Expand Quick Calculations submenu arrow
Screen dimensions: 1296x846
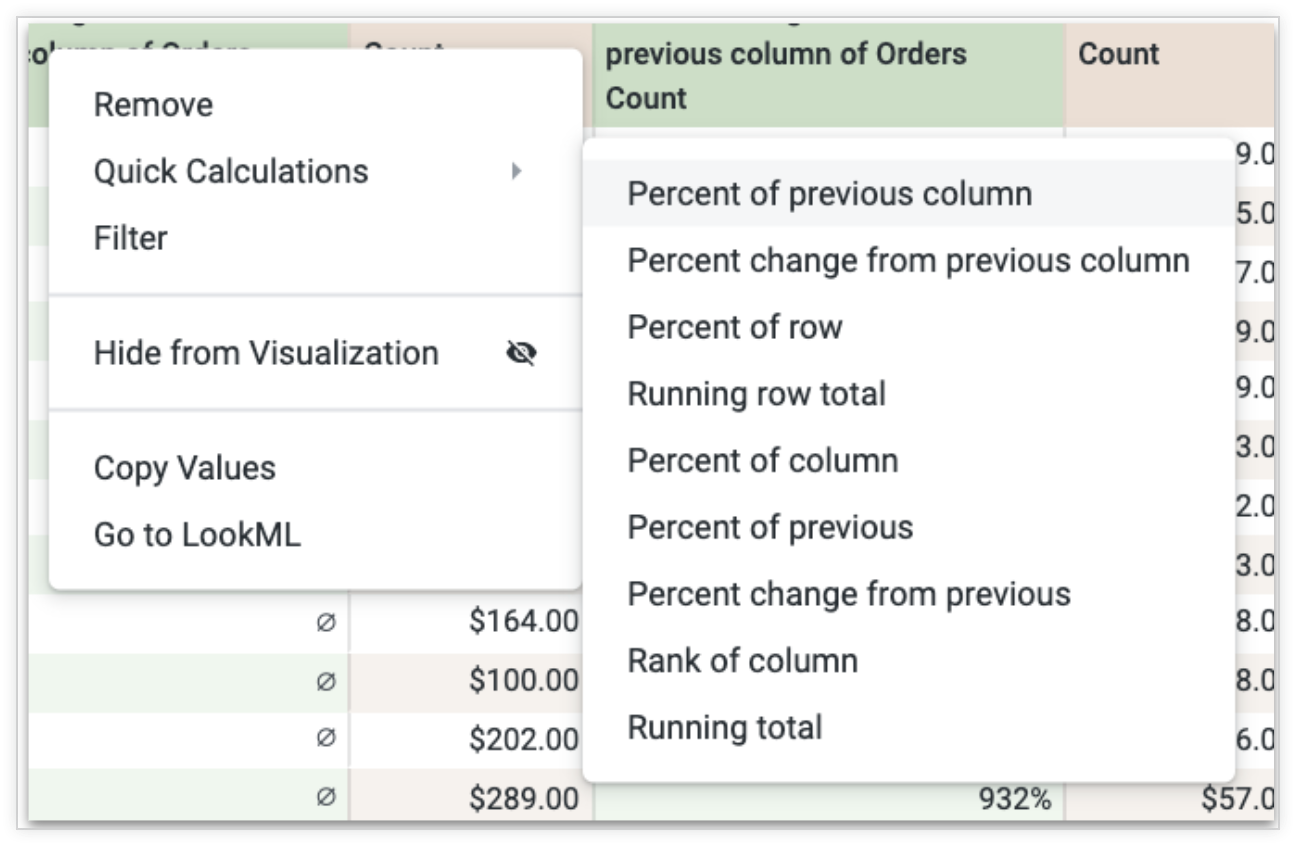tap(516, 171)
